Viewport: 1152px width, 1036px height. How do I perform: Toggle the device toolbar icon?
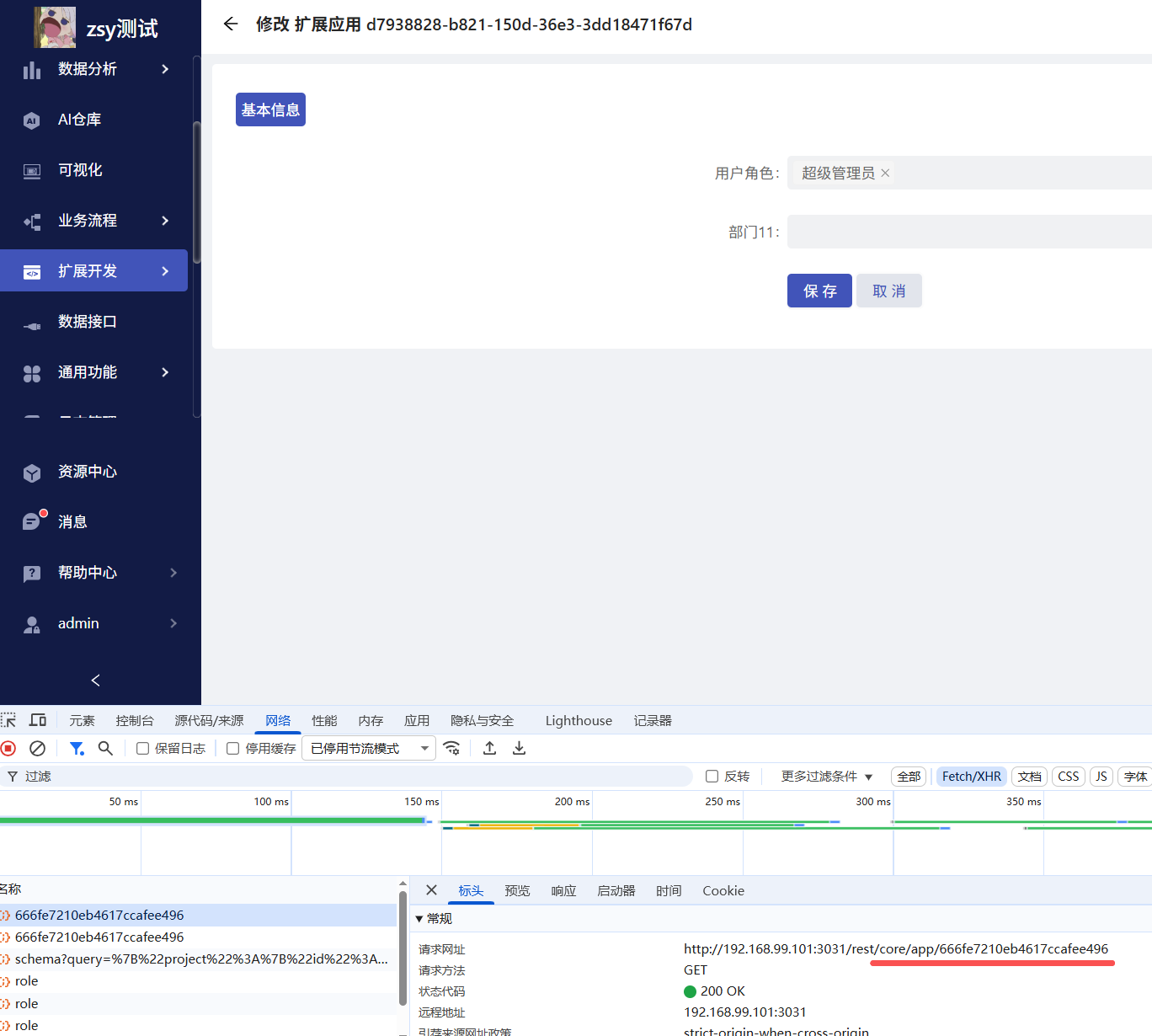38,720
